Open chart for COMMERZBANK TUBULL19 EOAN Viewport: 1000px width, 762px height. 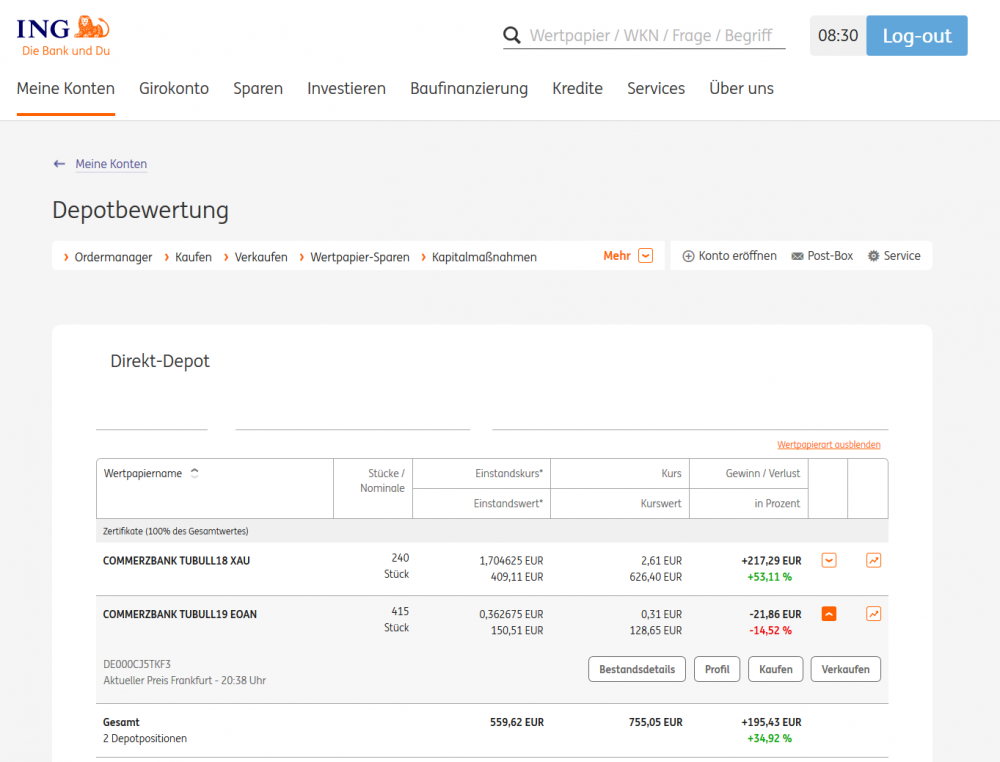(873, 614)
